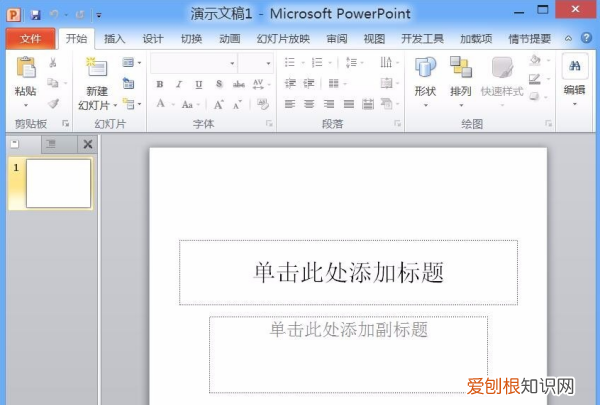600x405 pixels.
Task: Switch to the Outline pane tab
Action: point(51,144)
